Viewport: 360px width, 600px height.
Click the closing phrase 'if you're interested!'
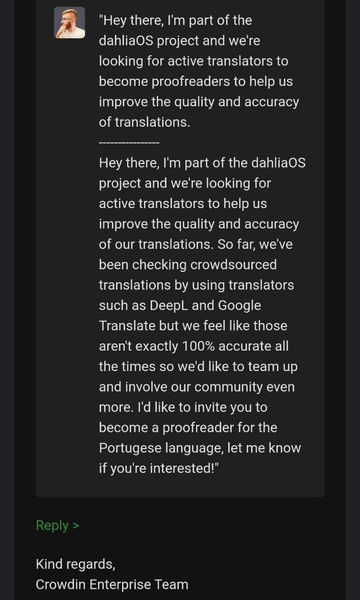[158, 468]
